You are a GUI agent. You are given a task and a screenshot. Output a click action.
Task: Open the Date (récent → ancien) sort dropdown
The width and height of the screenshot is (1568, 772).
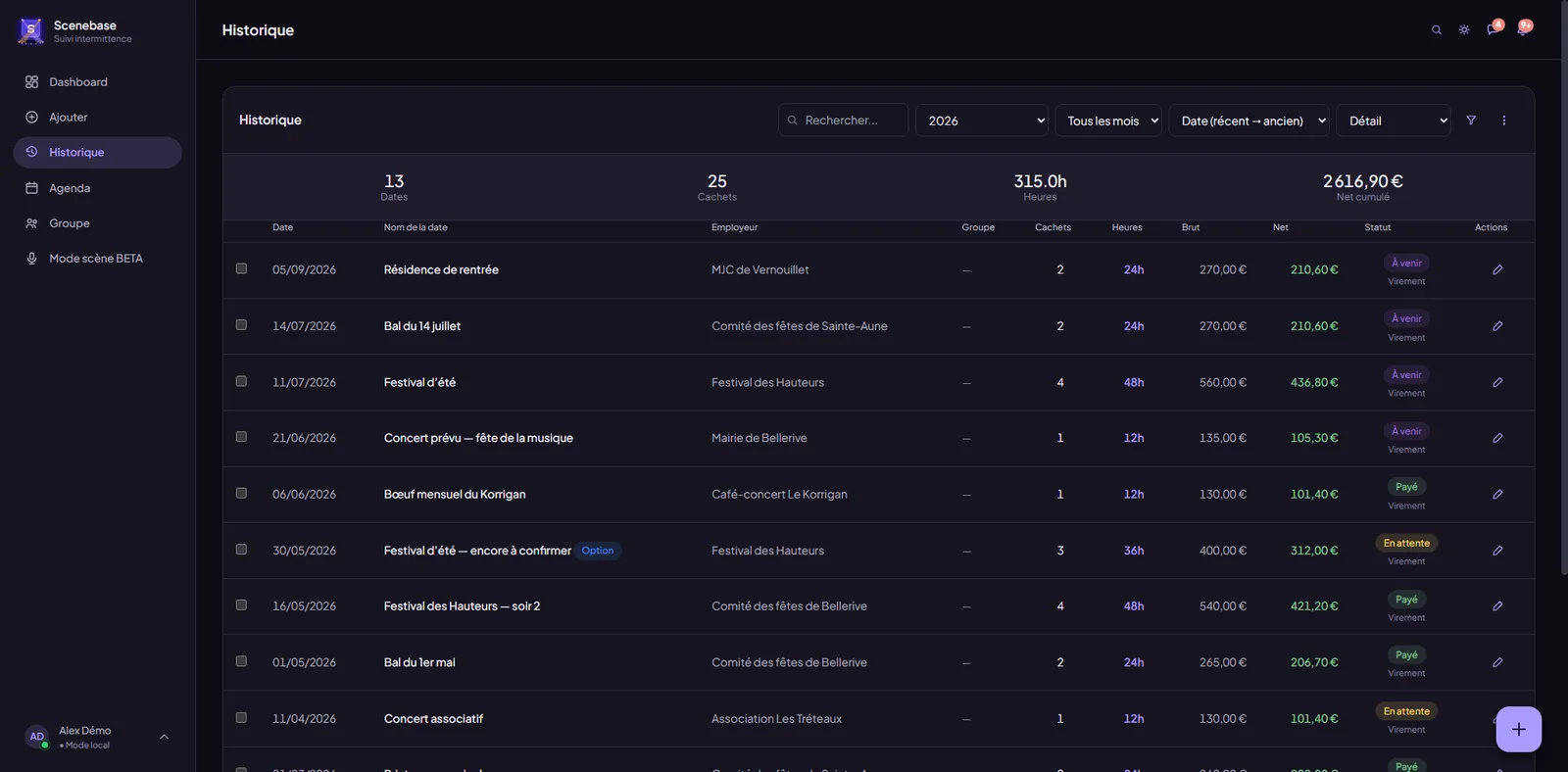(x=1249, y=121)
